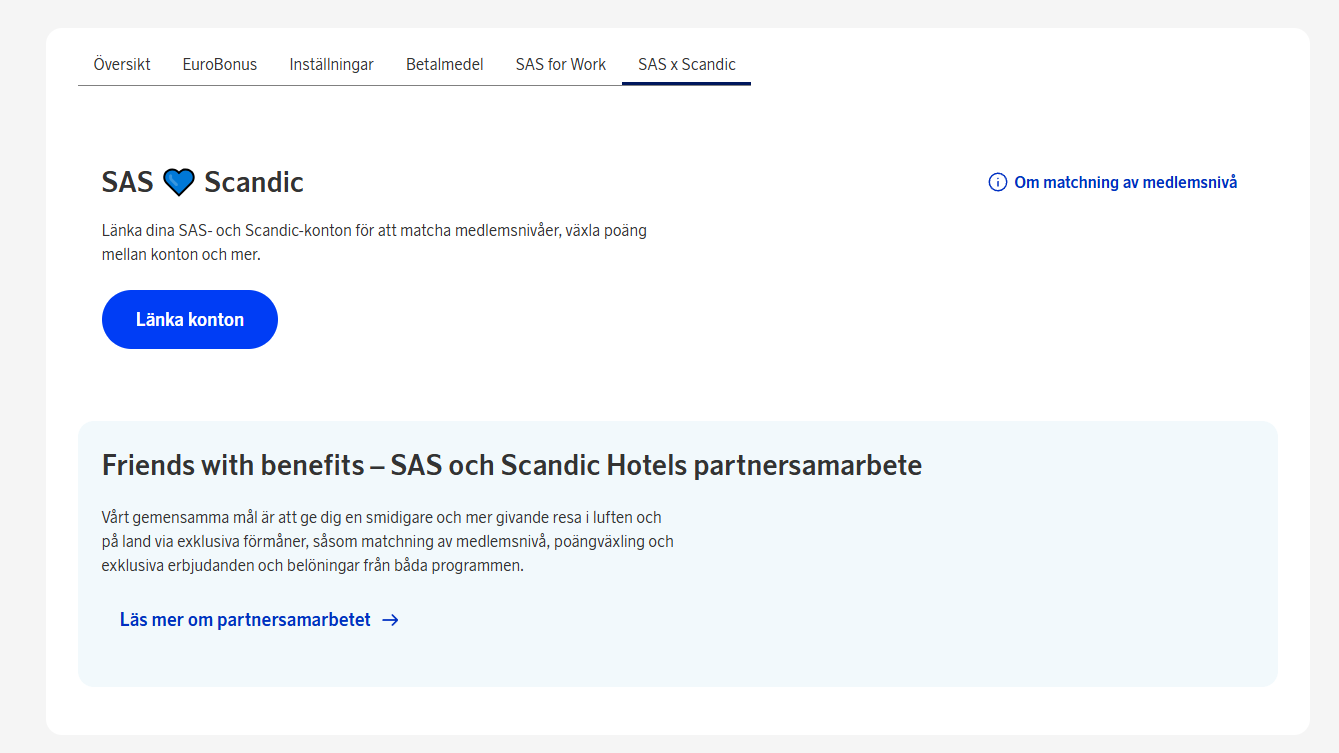
Task: Switch to the Översikt tab
Action: 122,64
